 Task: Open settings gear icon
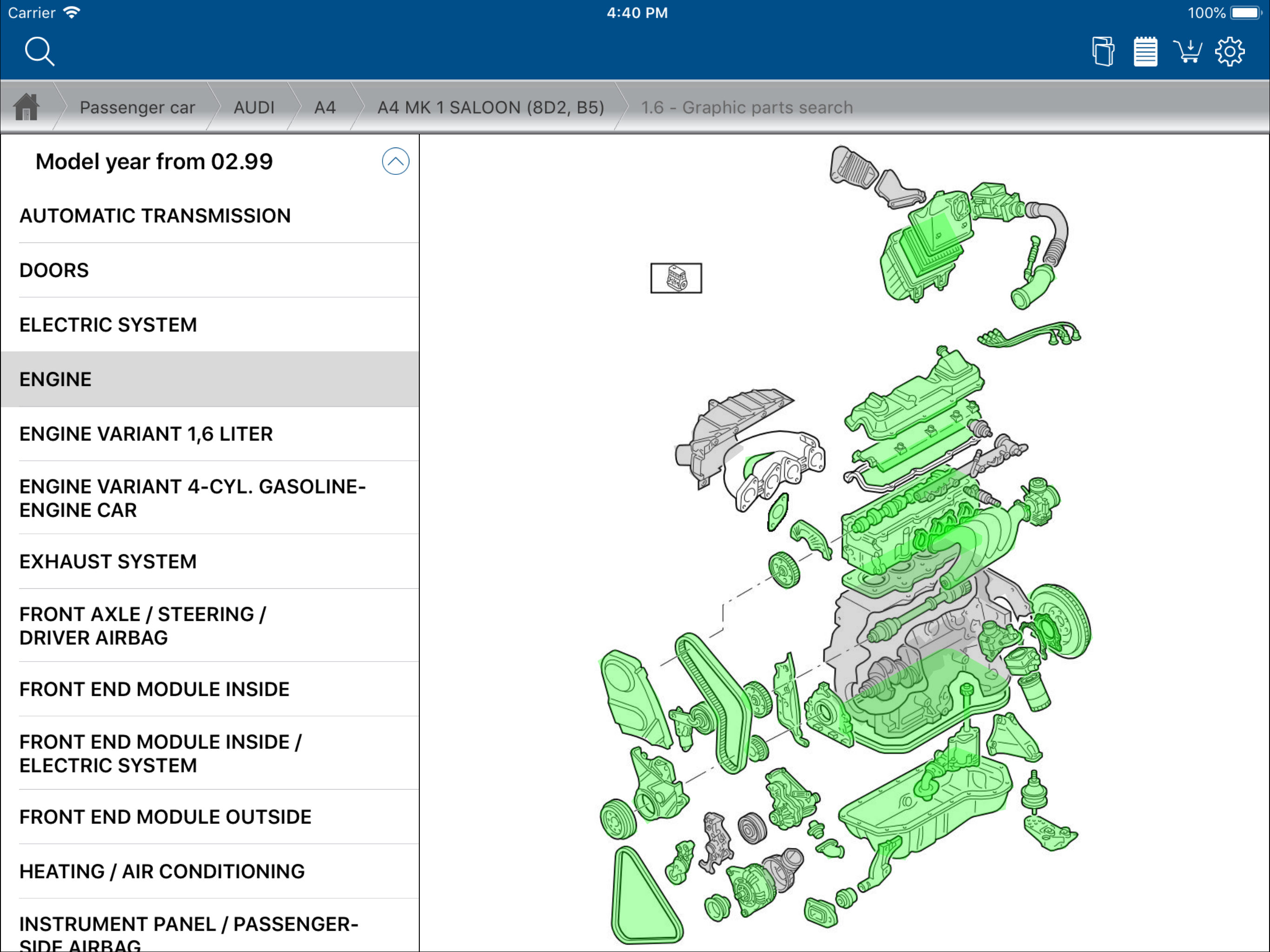tap(1229, 52)
